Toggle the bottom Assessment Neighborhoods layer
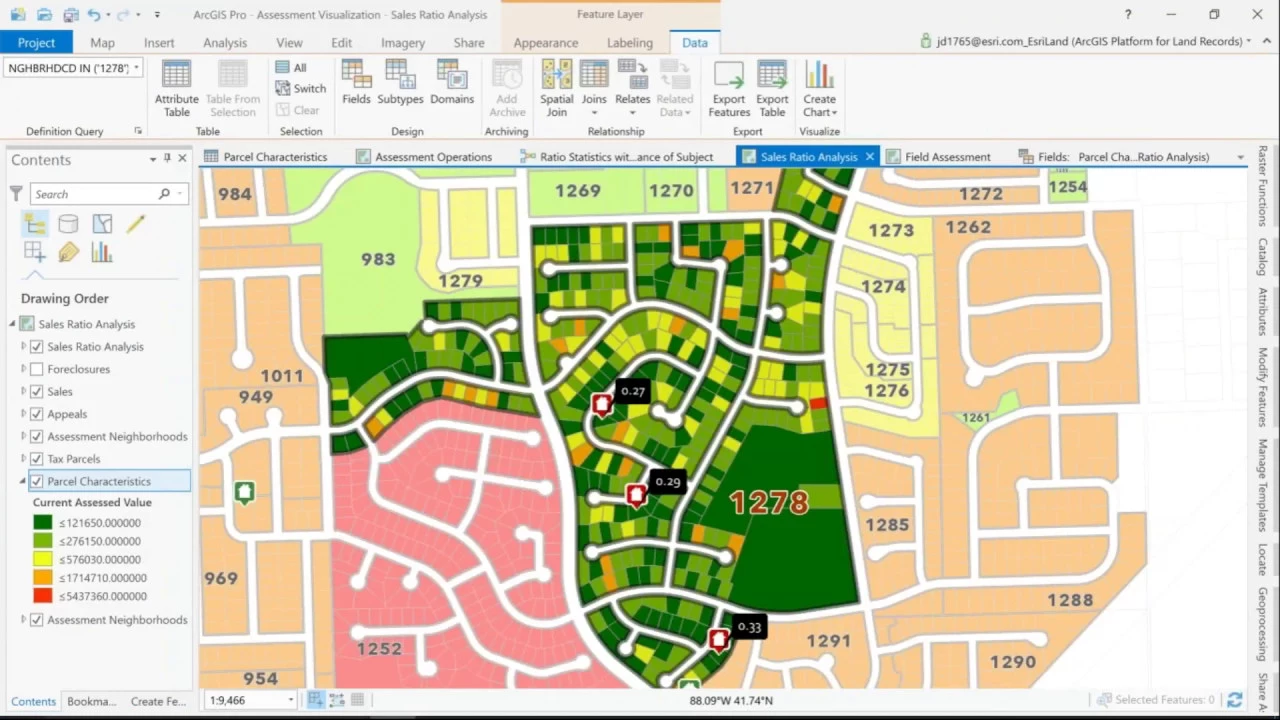Image resolution: width=1280 pixels, height=720 pixels. pos(37,620)
